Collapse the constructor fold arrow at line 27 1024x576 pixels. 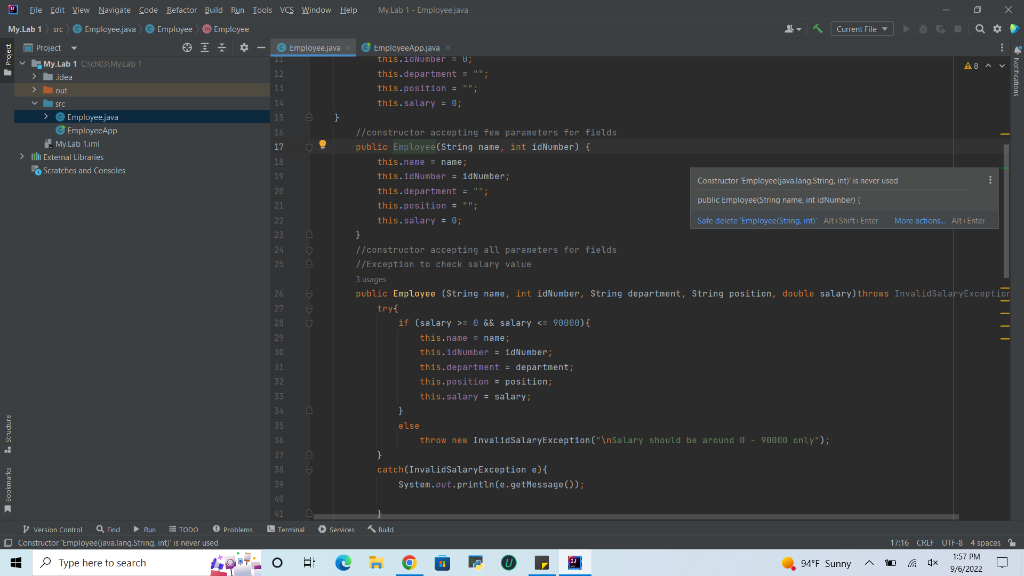(x=308, y=307)
